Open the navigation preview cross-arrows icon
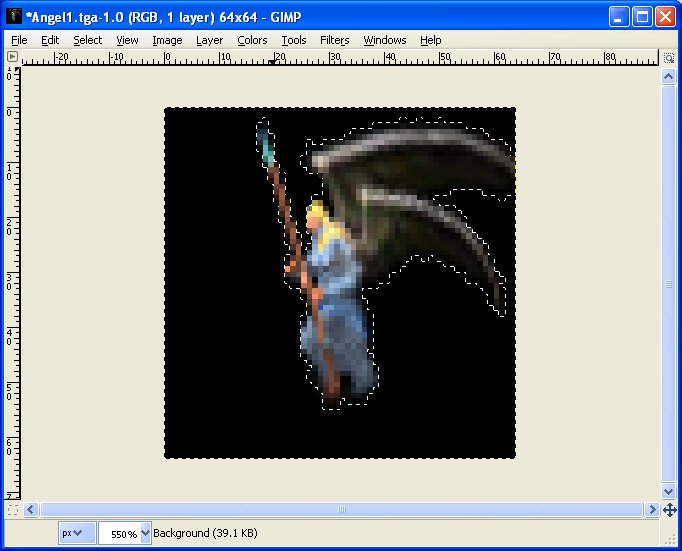Screen dimensions: 682x551 coord(669,509)
